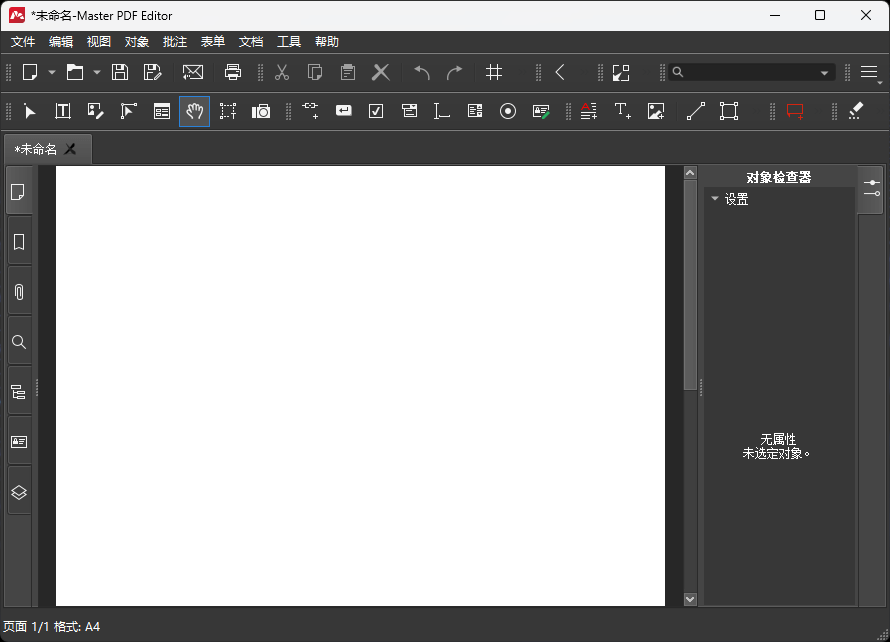Select the Hand tool

195,111
